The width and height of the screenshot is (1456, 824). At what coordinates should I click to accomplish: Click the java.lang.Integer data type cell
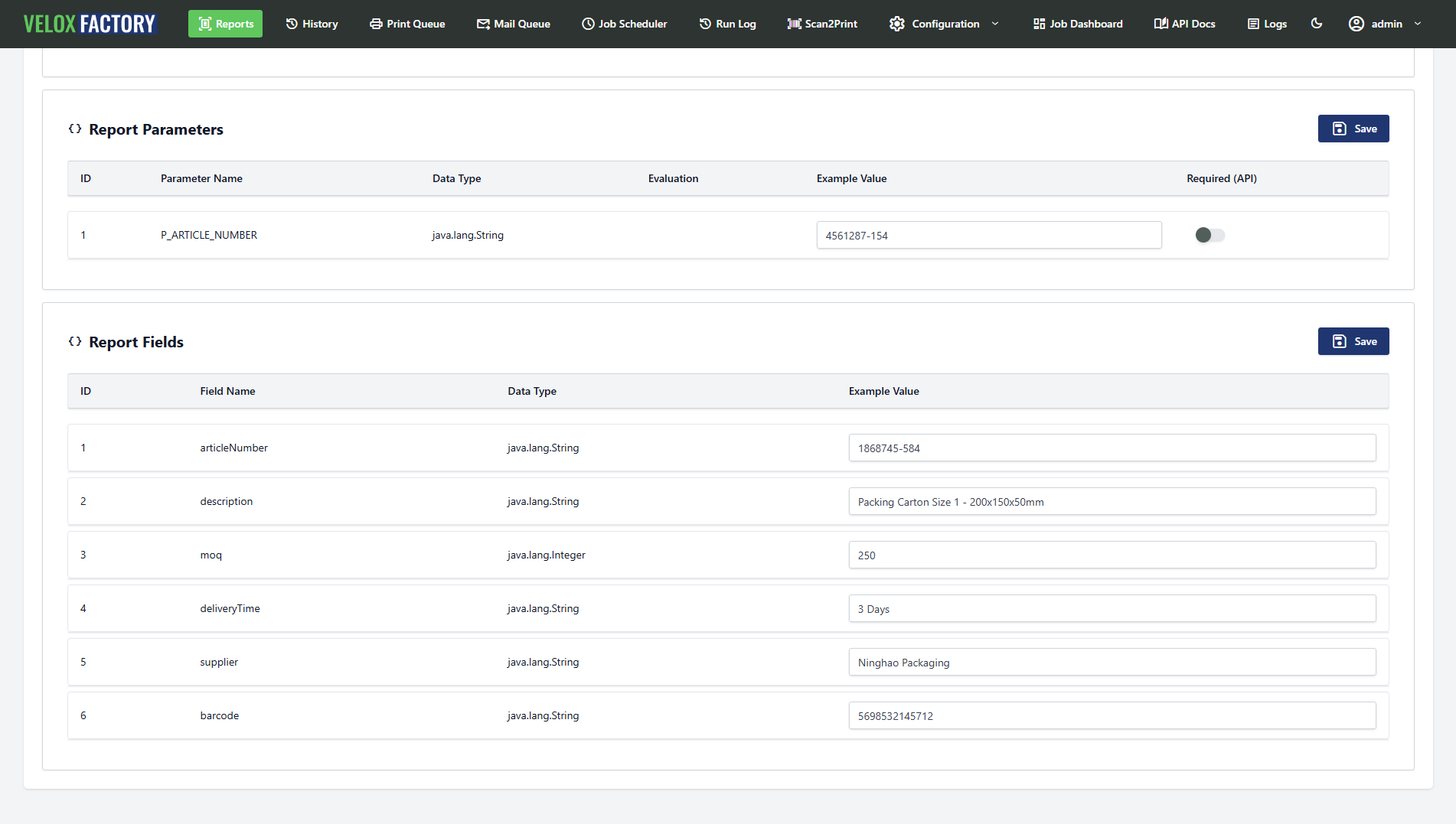pyautogui.click(x=546, y=555)
